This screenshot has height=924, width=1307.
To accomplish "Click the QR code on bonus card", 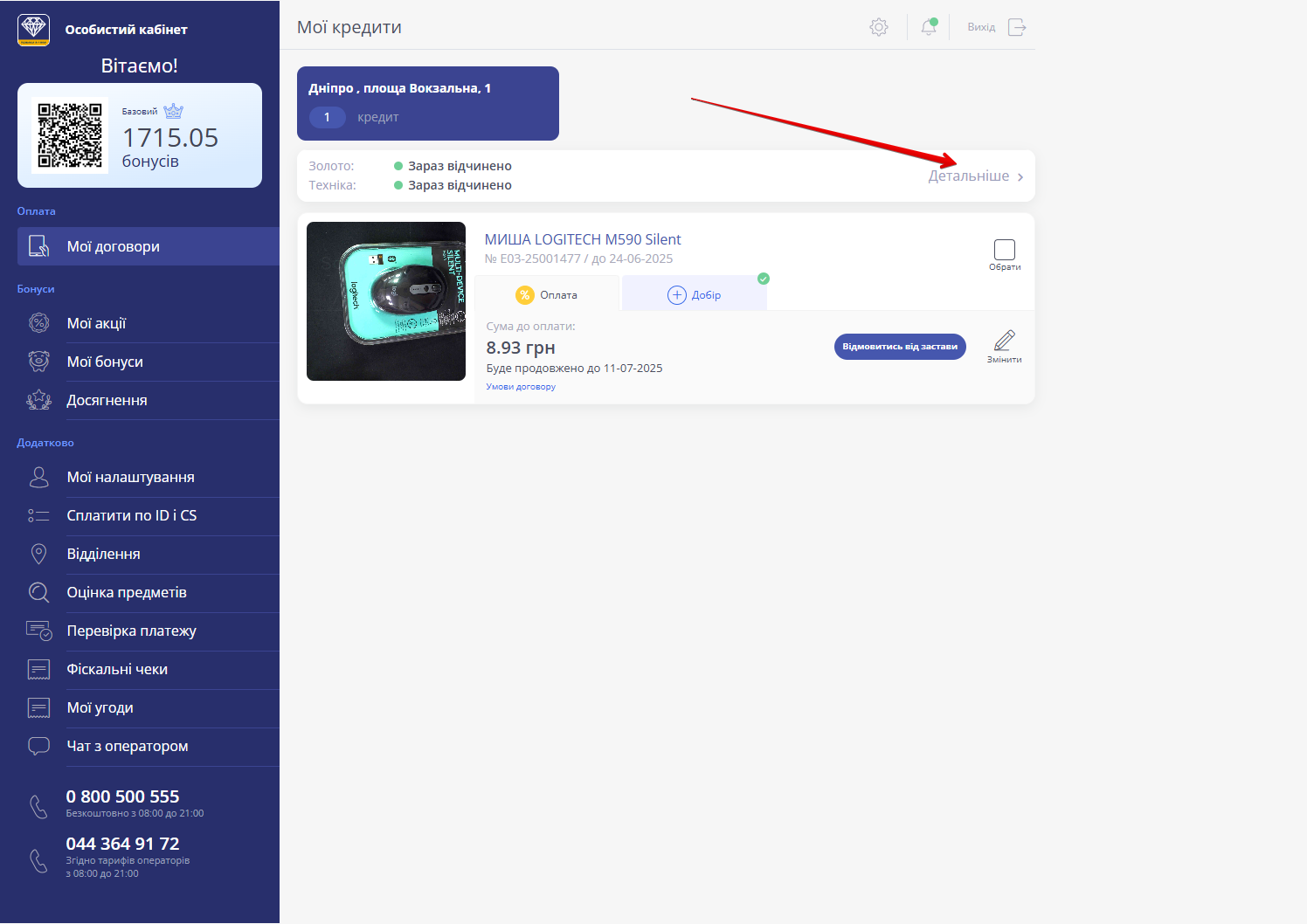I will pyautogui.click(x=70, y=135).
